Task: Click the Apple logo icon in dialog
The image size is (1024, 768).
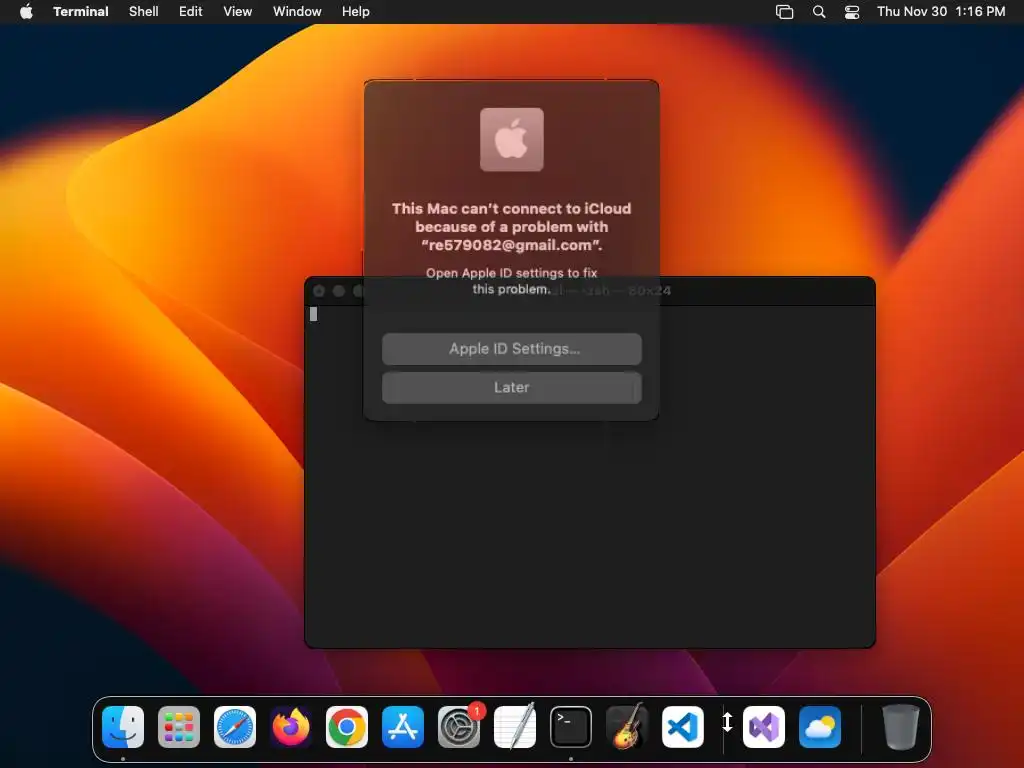Action: [512, 139]
